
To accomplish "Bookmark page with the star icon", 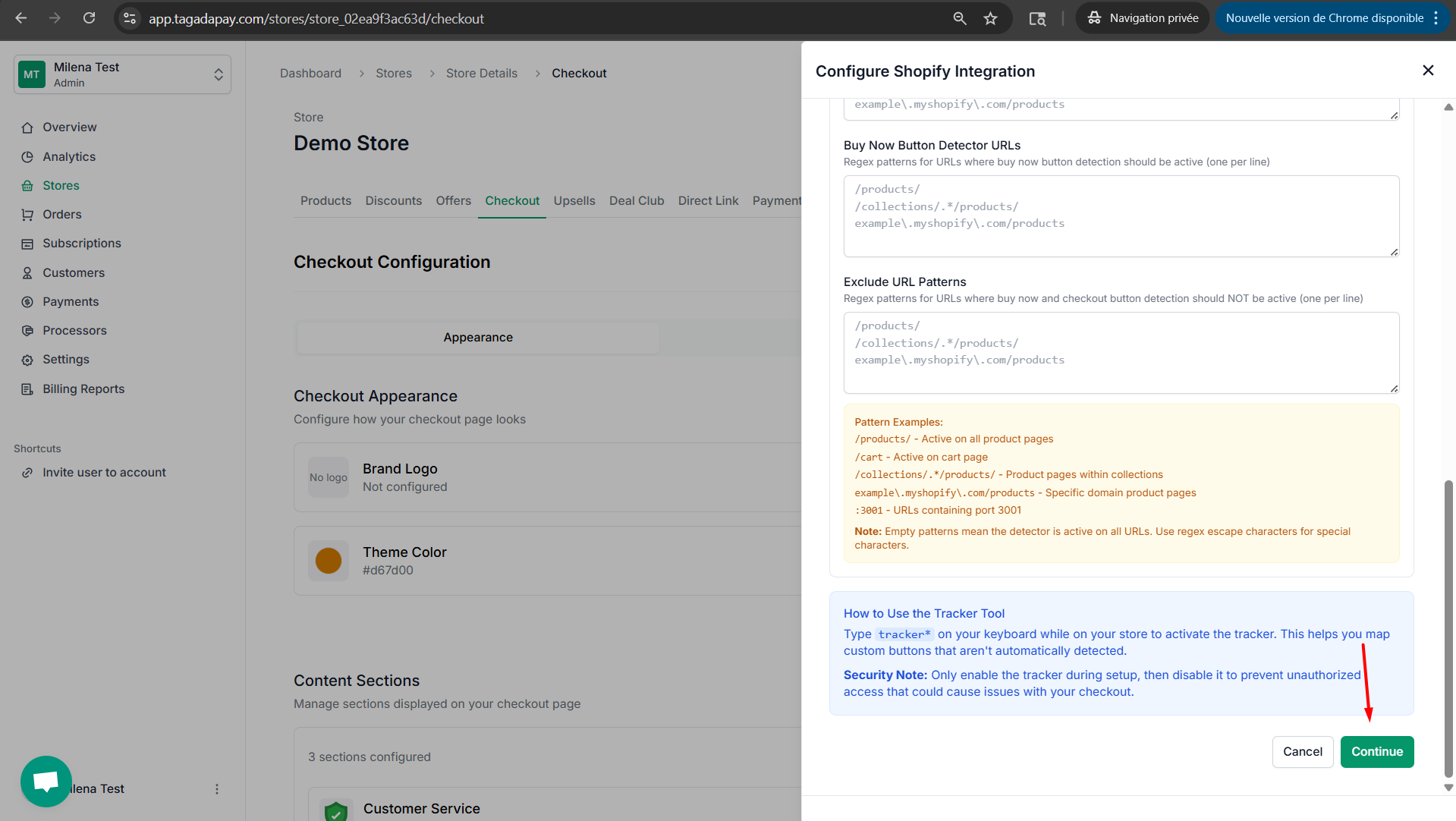I will (990, 18).
